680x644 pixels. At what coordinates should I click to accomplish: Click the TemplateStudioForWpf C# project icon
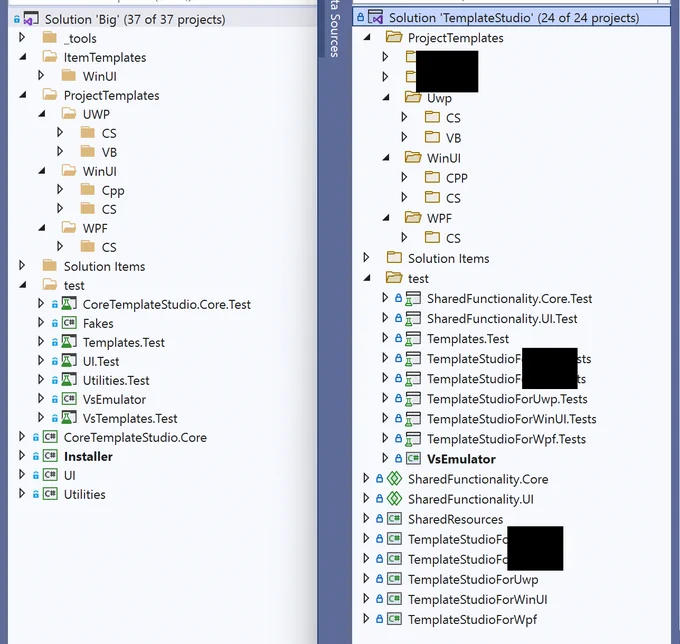pos(394,619)
